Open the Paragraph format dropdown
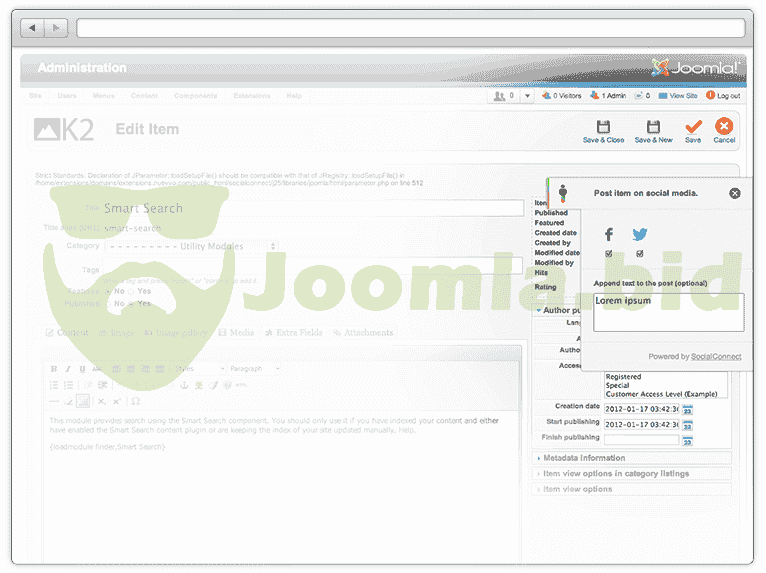This screenshot has height=573, width=766. click(x=255, y=369)
